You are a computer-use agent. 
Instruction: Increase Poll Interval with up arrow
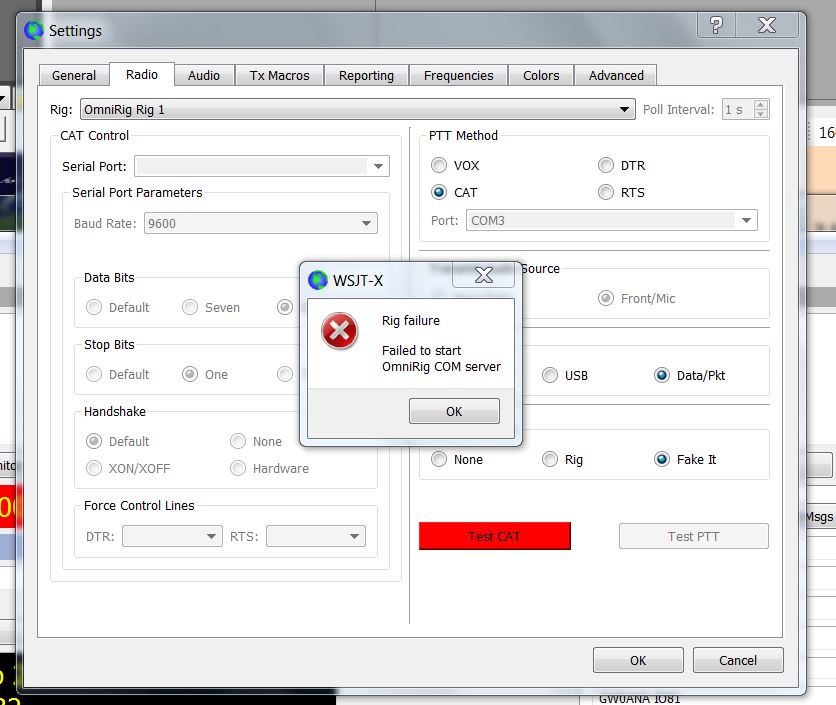tap(761, 104)
